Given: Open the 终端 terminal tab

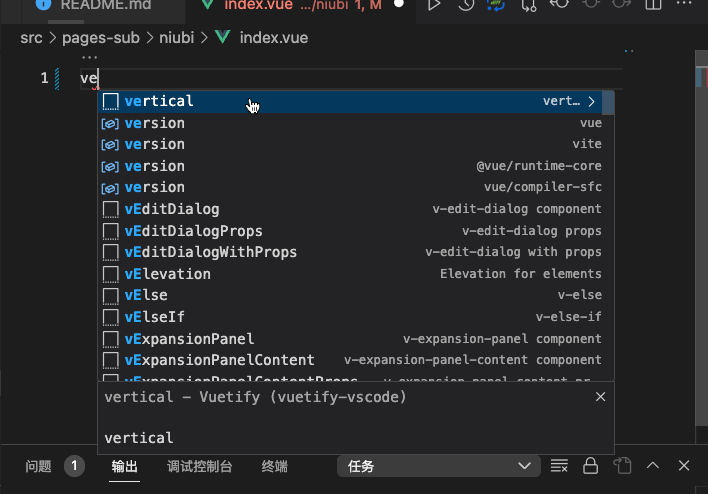Looking at the screenshot, I should 275,466.
